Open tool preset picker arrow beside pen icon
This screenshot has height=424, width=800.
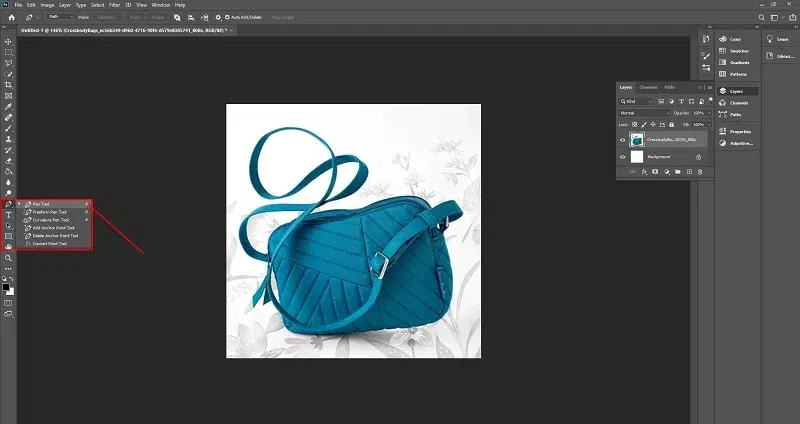click(x=37, y=17)
